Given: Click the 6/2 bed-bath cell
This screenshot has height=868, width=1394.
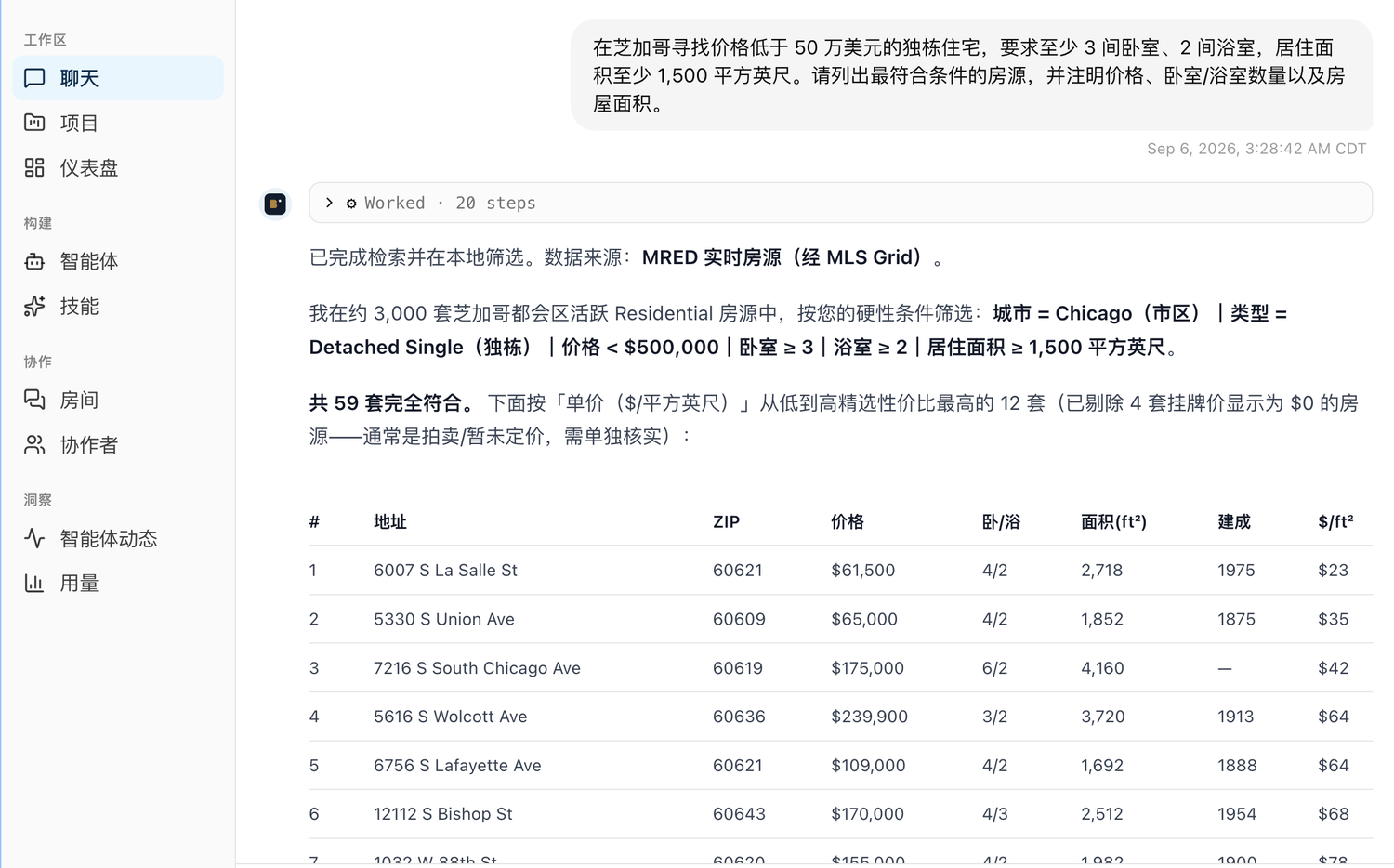Looking at the screenshot, I should tap(994, 667).
